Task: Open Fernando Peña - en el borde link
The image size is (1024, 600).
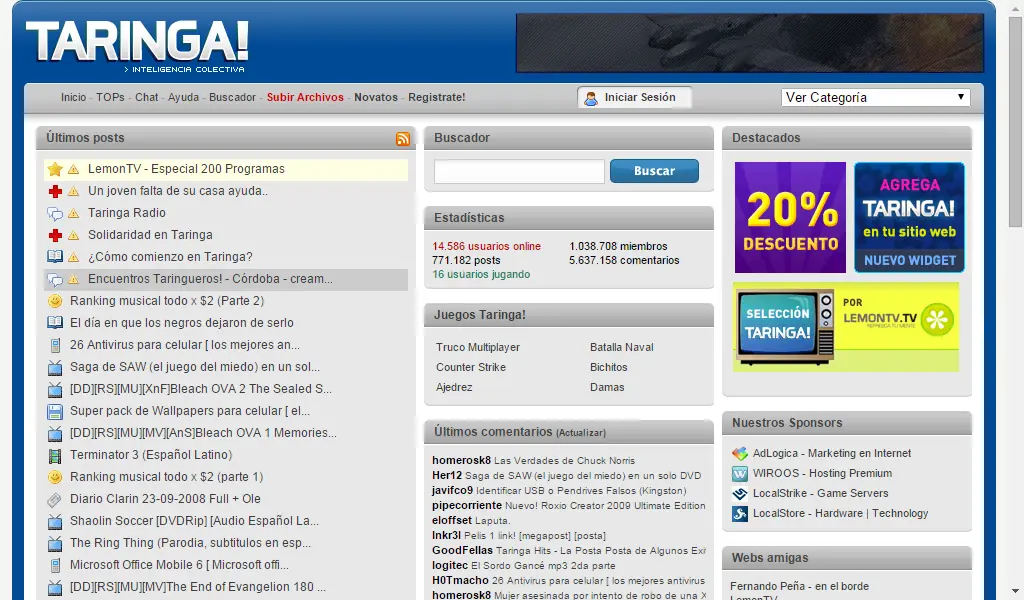Action: click(799, 586)
